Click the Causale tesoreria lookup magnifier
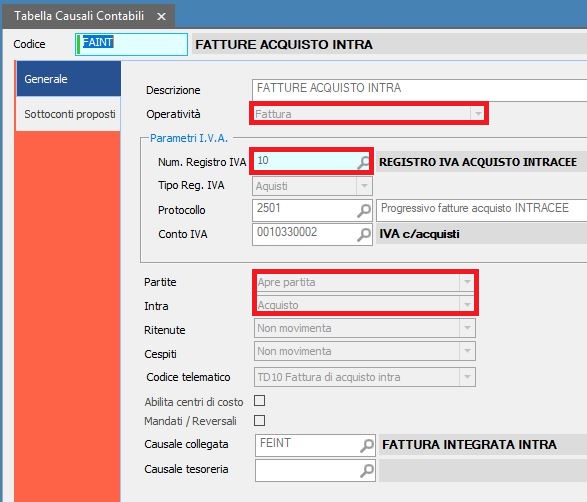Viewport: 587px width, 502px height. coord(367,470)
